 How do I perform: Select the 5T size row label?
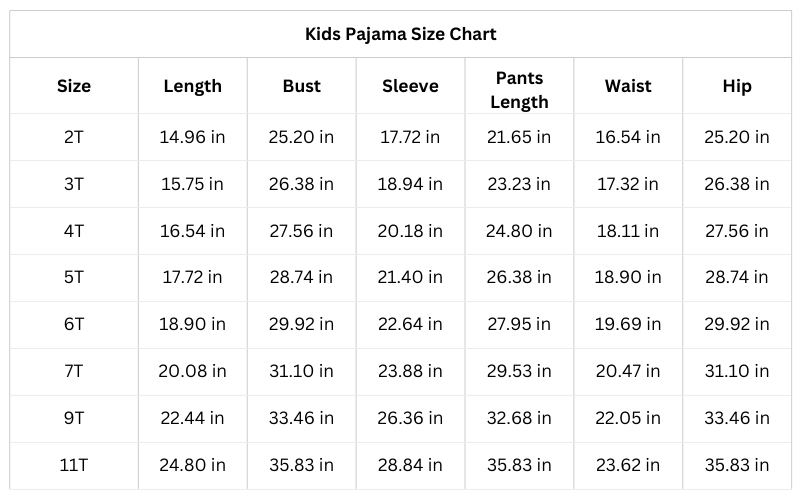click(73, 277)
